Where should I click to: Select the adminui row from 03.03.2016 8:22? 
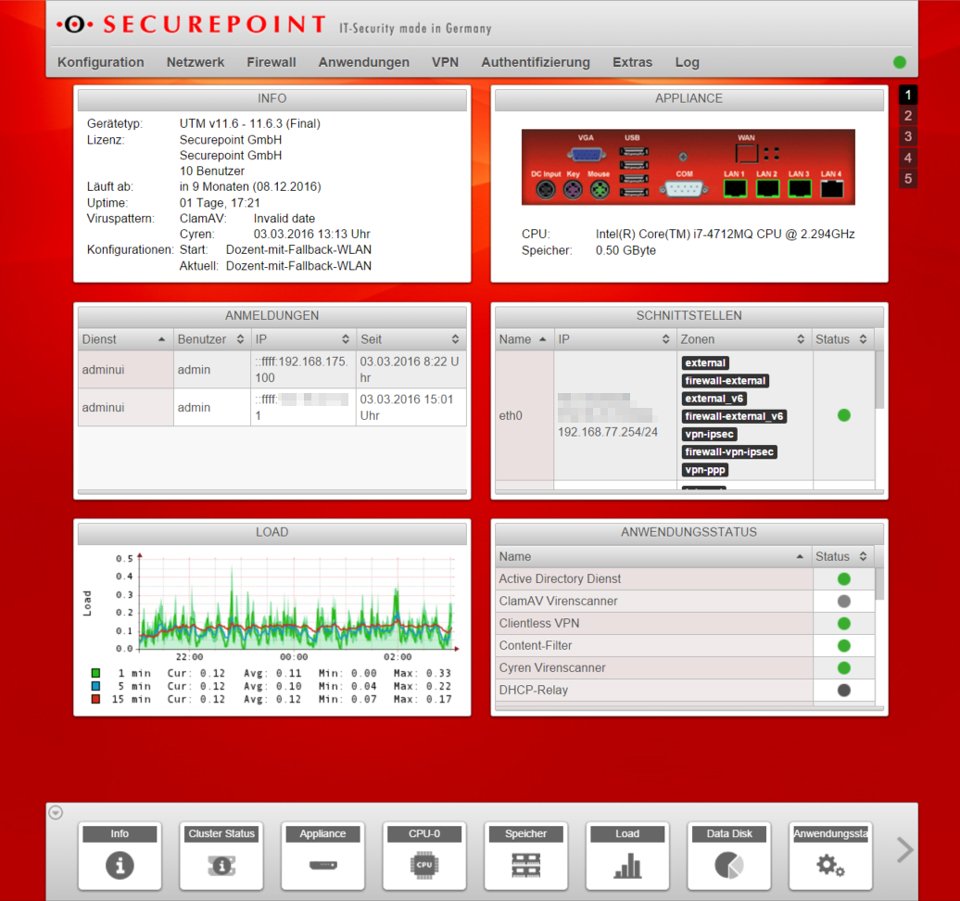point(272,370)
